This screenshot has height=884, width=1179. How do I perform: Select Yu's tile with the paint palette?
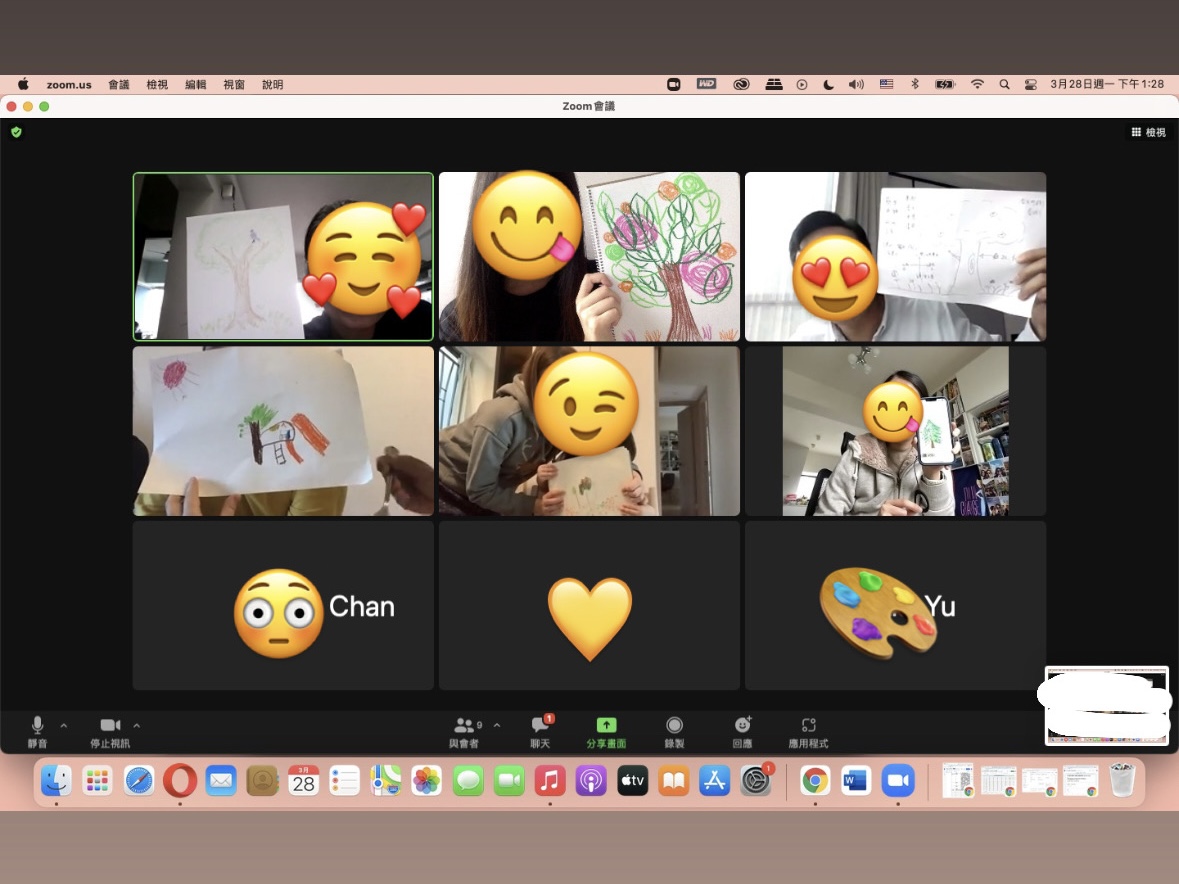point(895,606)
